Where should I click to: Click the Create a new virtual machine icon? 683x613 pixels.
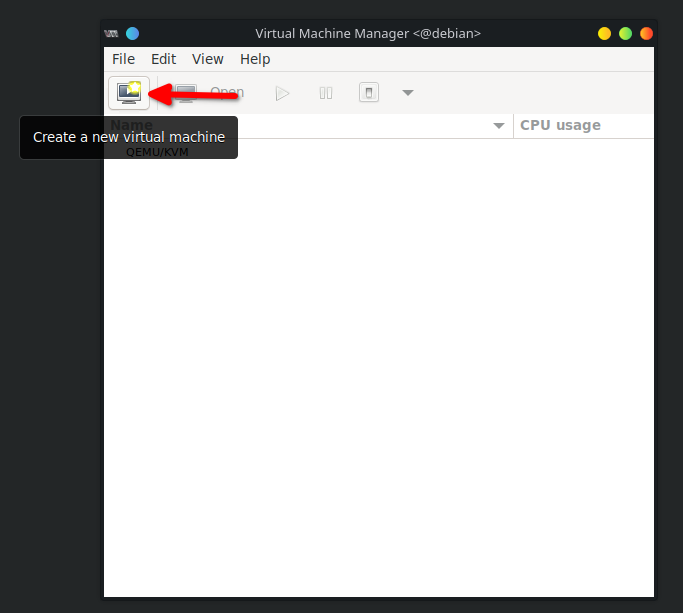point(129,93)
